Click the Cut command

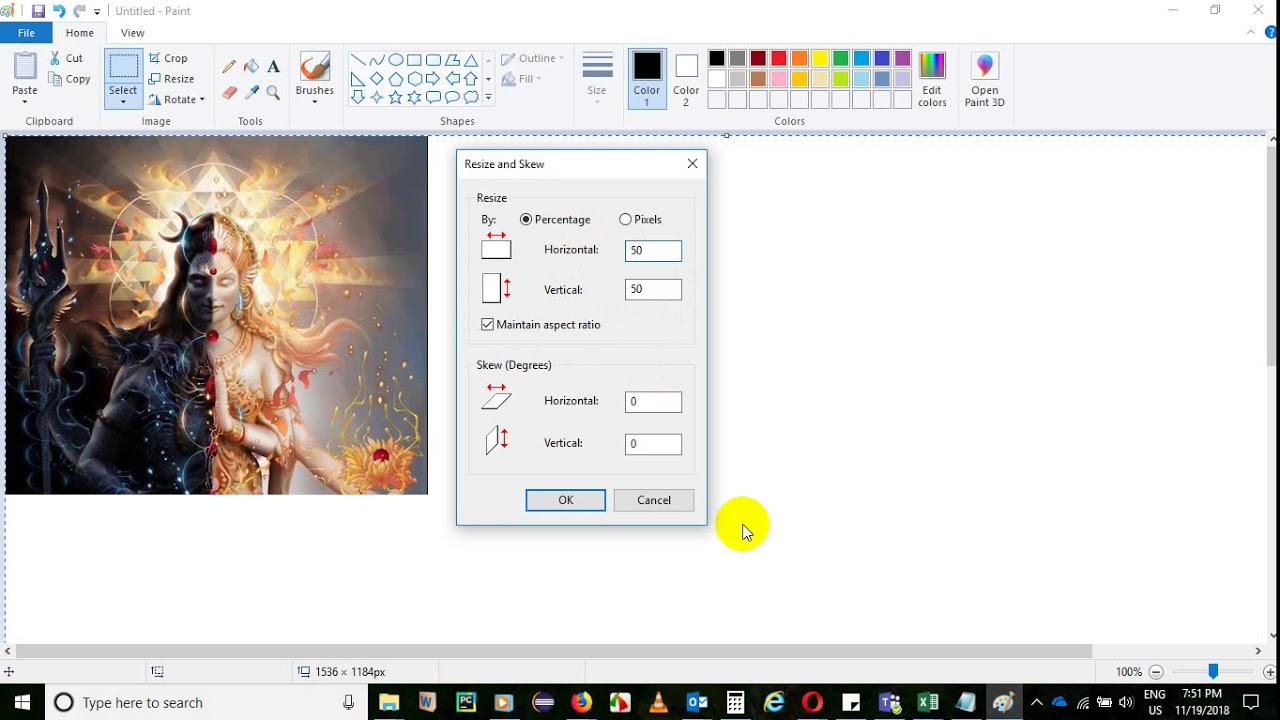click(x=67, y=58)
